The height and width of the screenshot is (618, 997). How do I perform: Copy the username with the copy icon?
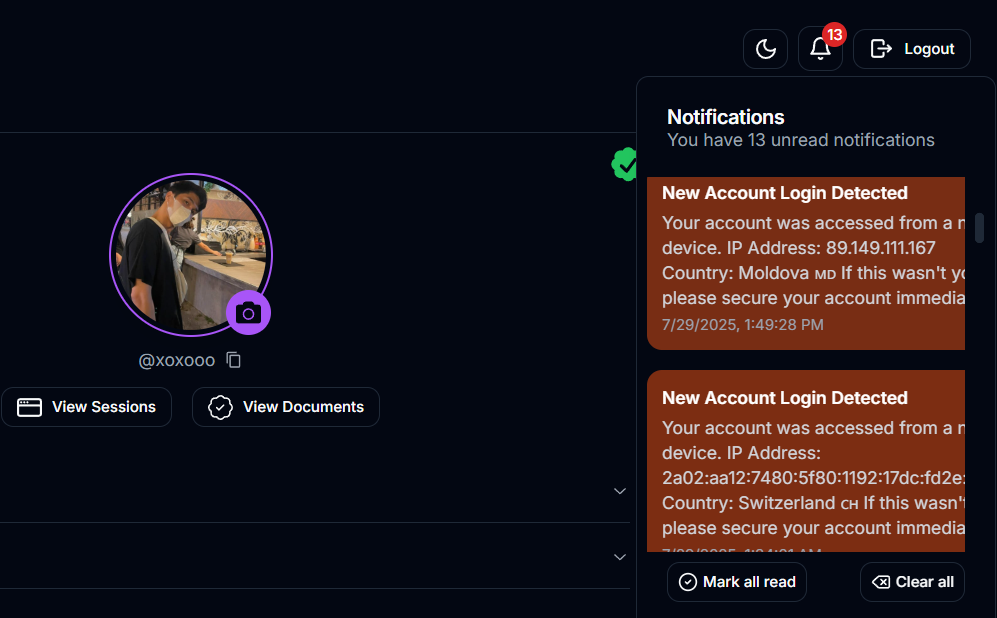click(234, 360)
